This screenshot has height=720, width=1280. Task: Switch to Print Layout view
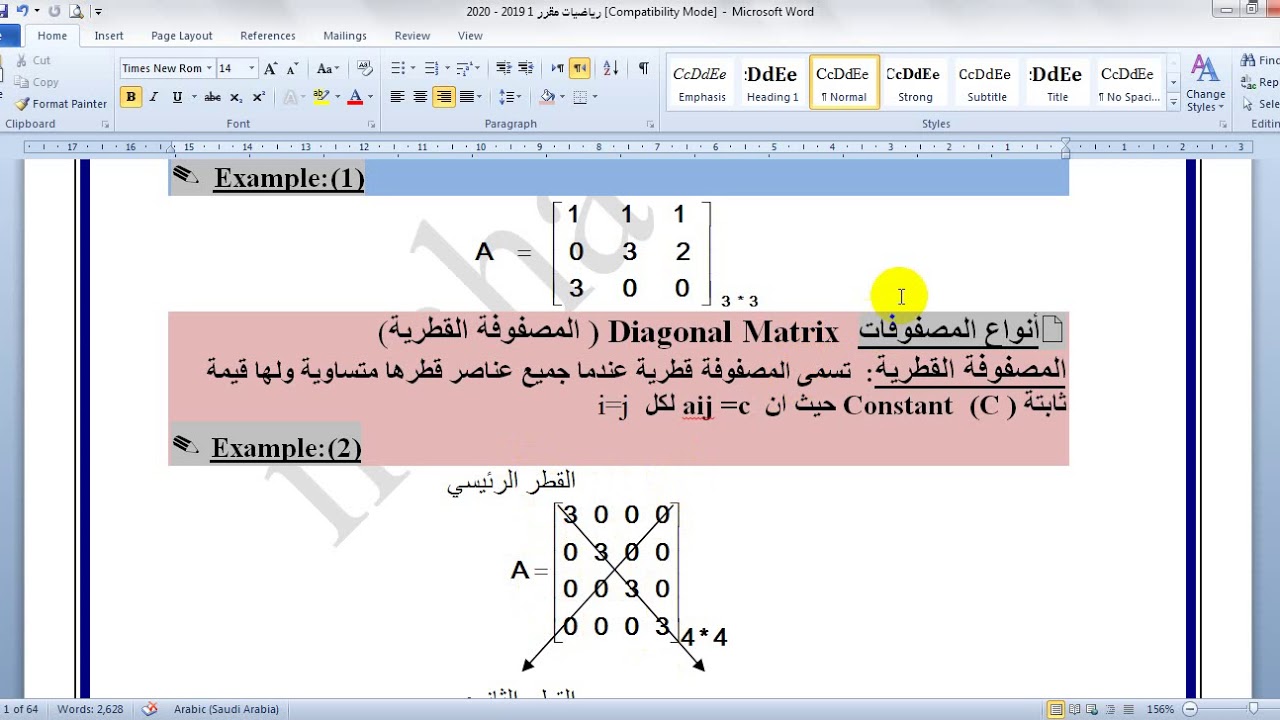1055,709
